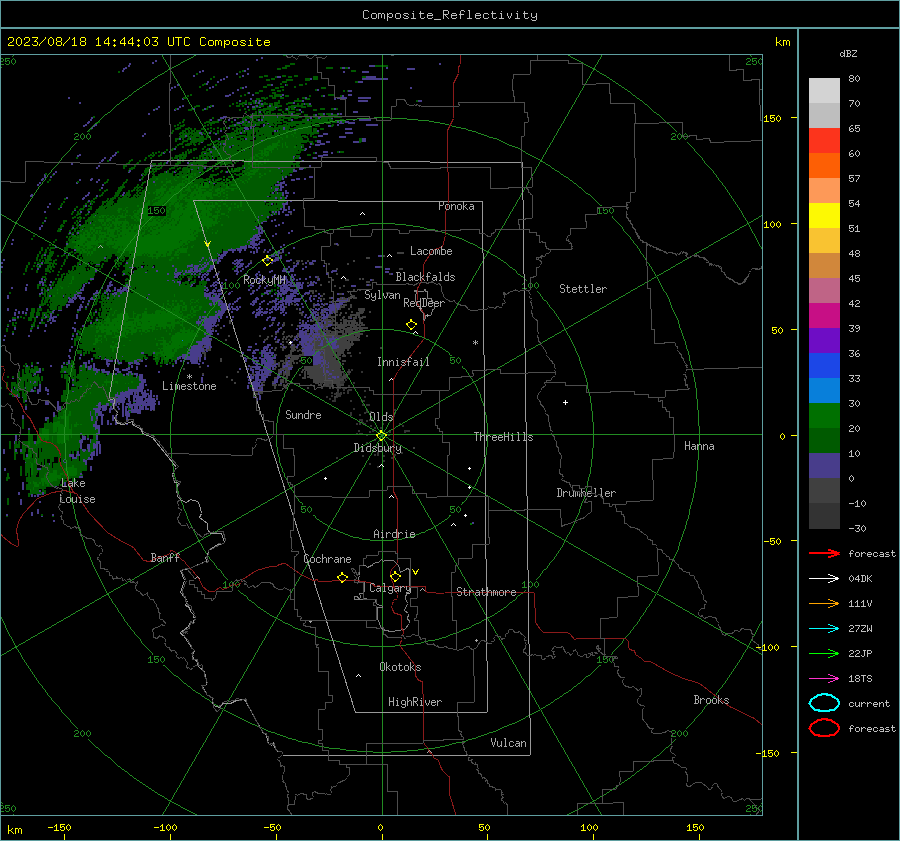Select the magenta swatch in the dBZ scale

824,315
